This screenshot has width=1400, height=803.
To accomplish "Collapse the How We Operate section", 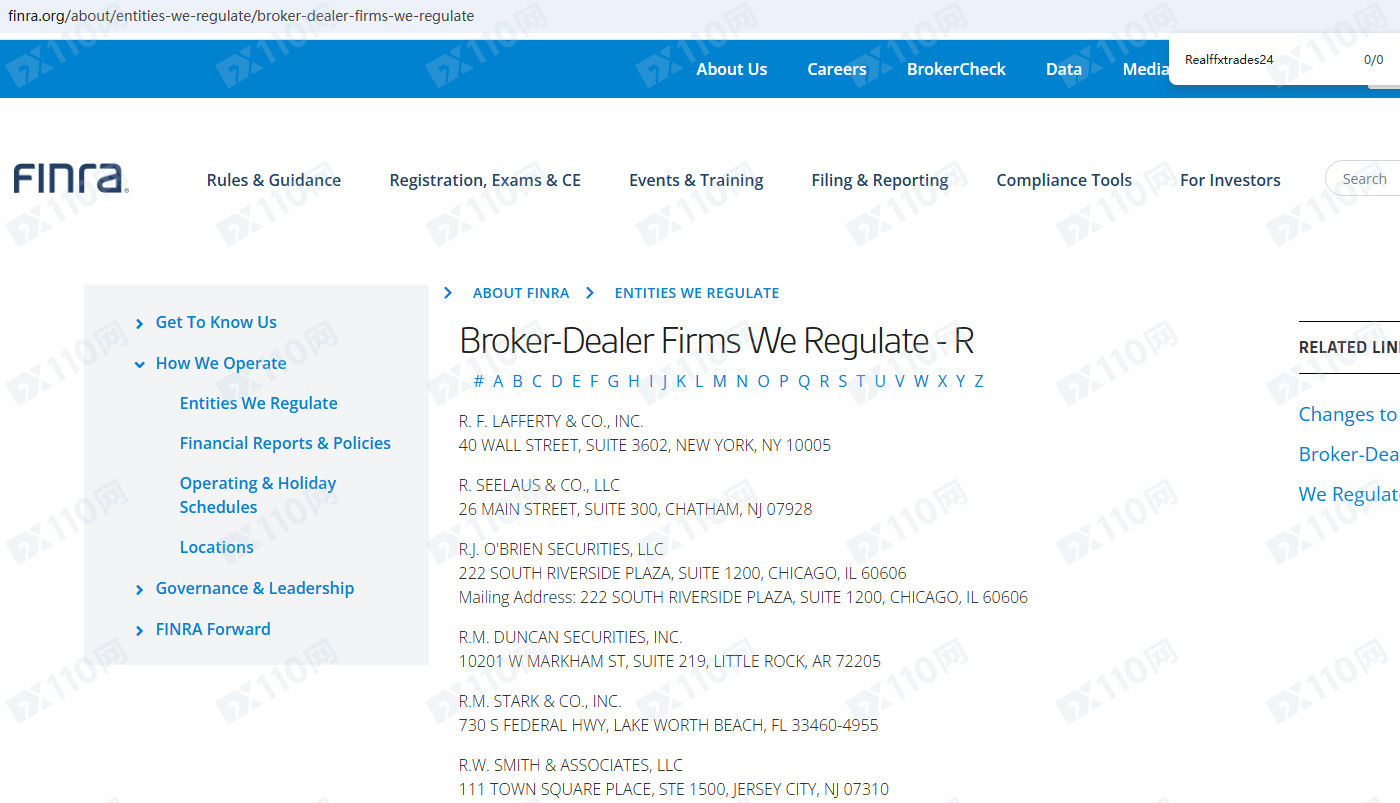I will [x=139, y=364].
